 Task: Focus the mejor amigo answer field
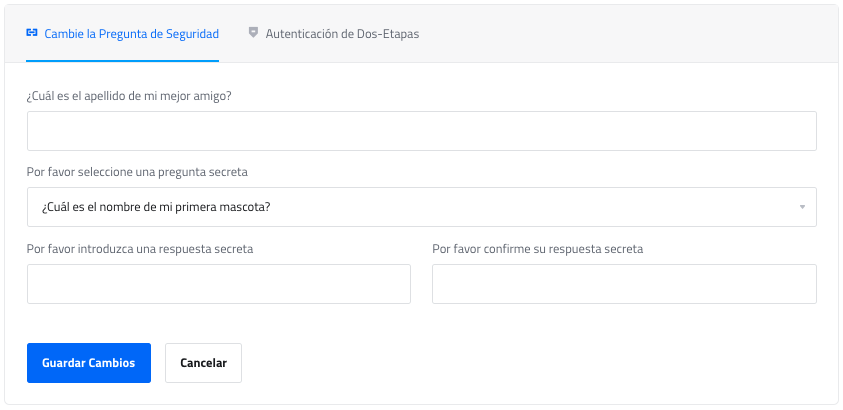point(421,131)
